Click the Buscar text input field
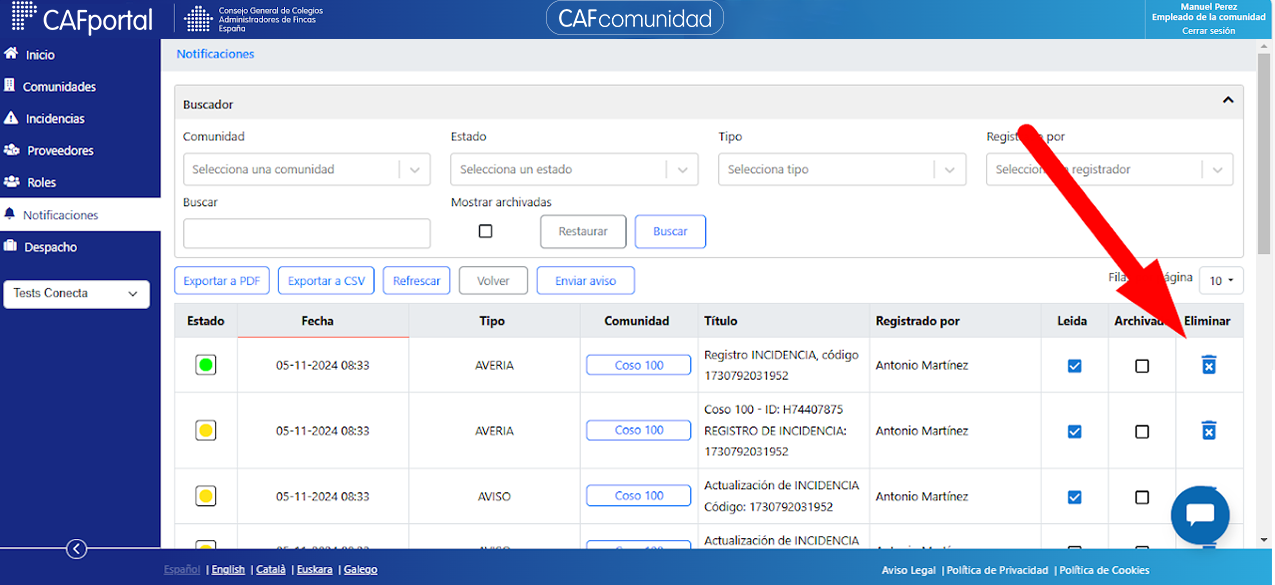1275x585 pixels. 306,233
